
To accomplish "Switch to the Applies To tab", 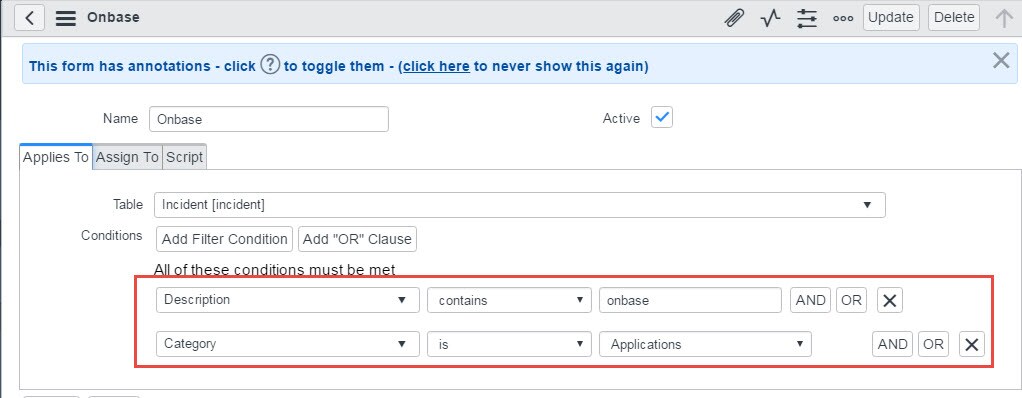I will click(x=56, y=157).
